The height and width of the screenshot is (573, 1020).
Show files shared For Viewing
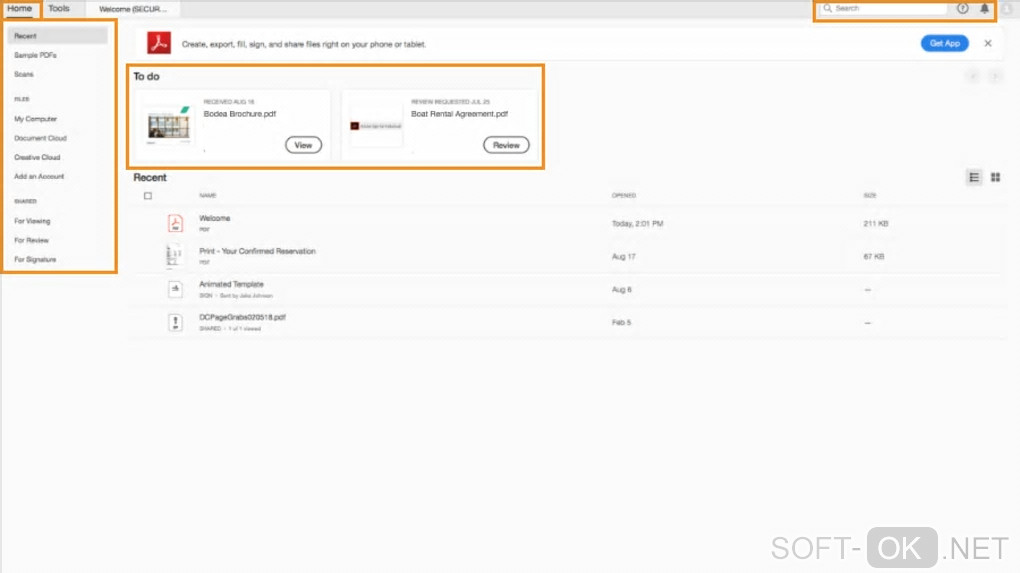point(33,221)
